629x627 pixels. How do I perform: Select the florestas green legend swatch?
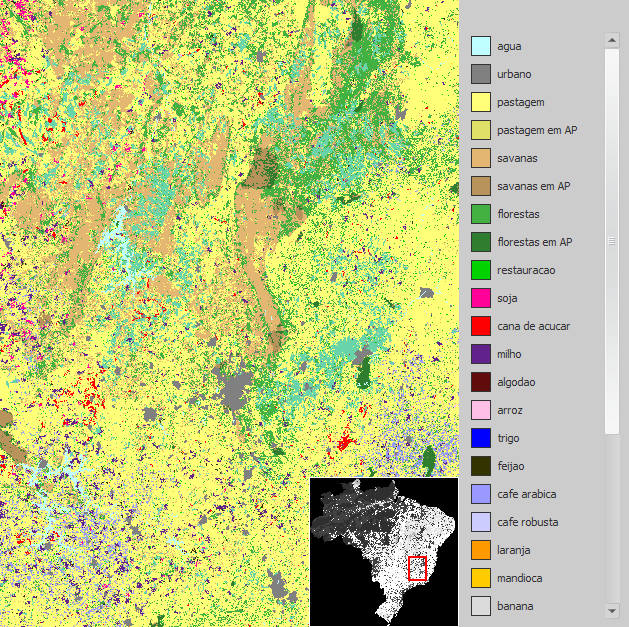[x=481, y=214]
